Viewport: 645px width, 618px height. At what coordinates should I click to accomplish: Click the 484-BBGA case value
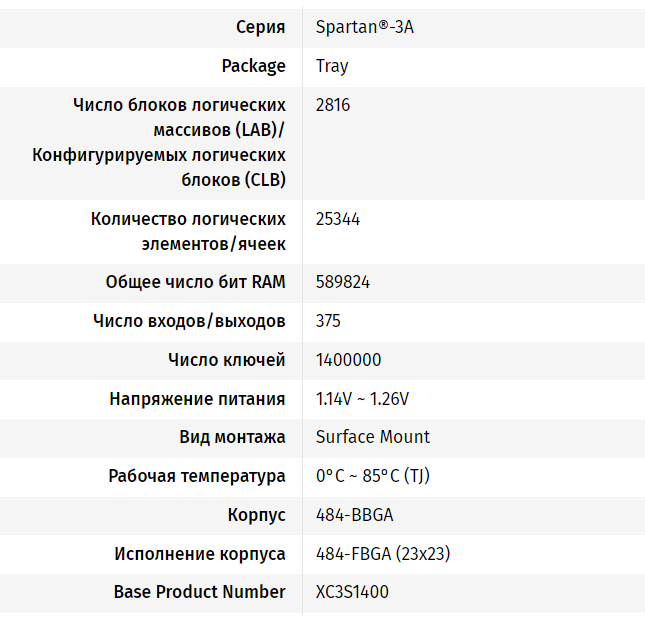[354, 515]
